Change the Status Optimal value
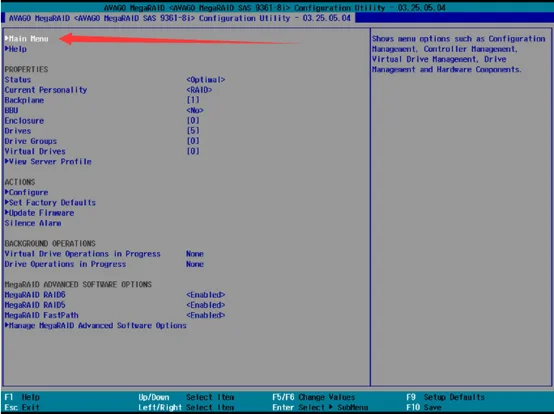Image resolution: width=554 pixels, height=414 pixels. pyautogui.click(x=206, y=79)
